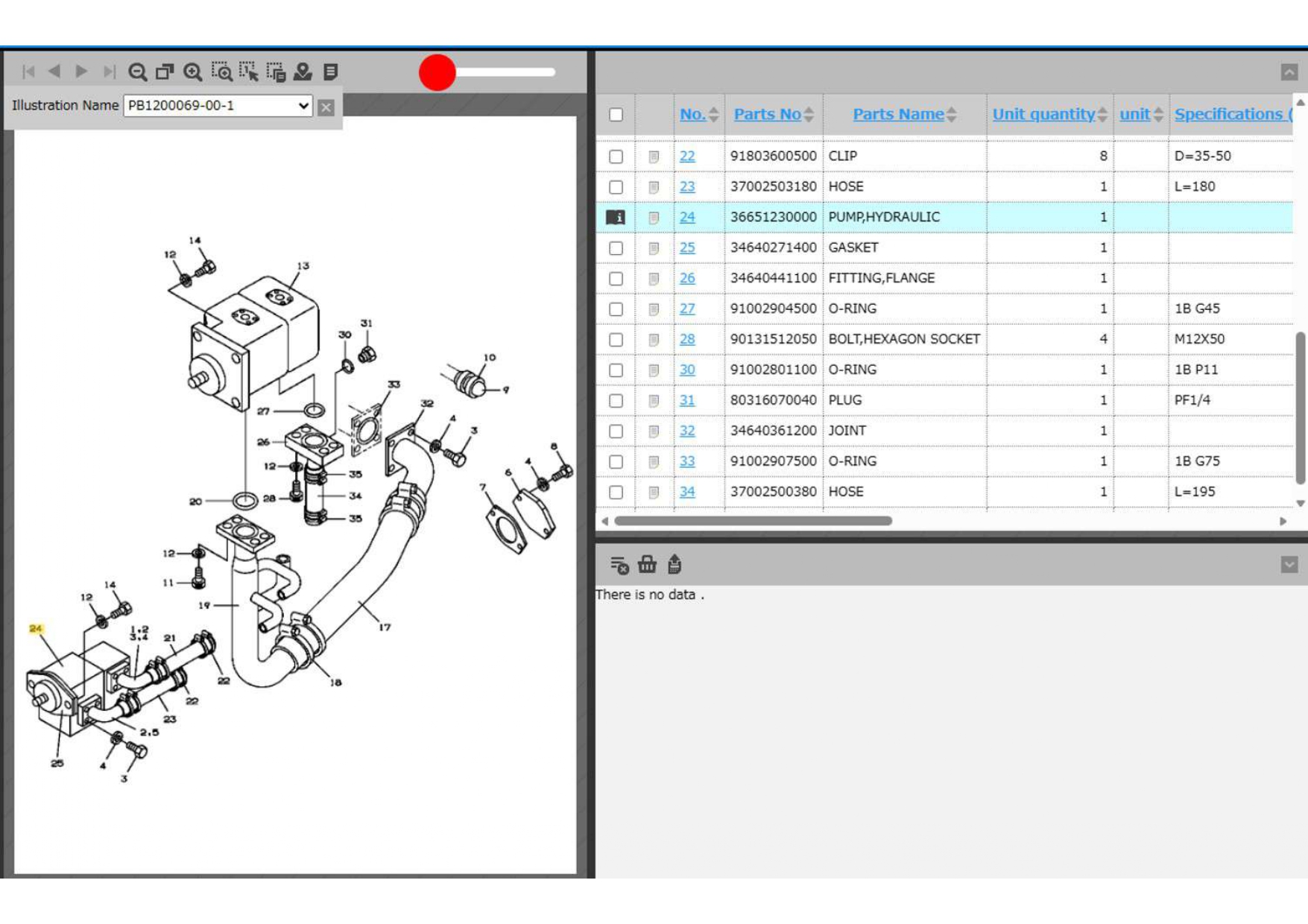Click the clear list icon in the lower panel
The image size is (1308, 924).
point(619,565)
